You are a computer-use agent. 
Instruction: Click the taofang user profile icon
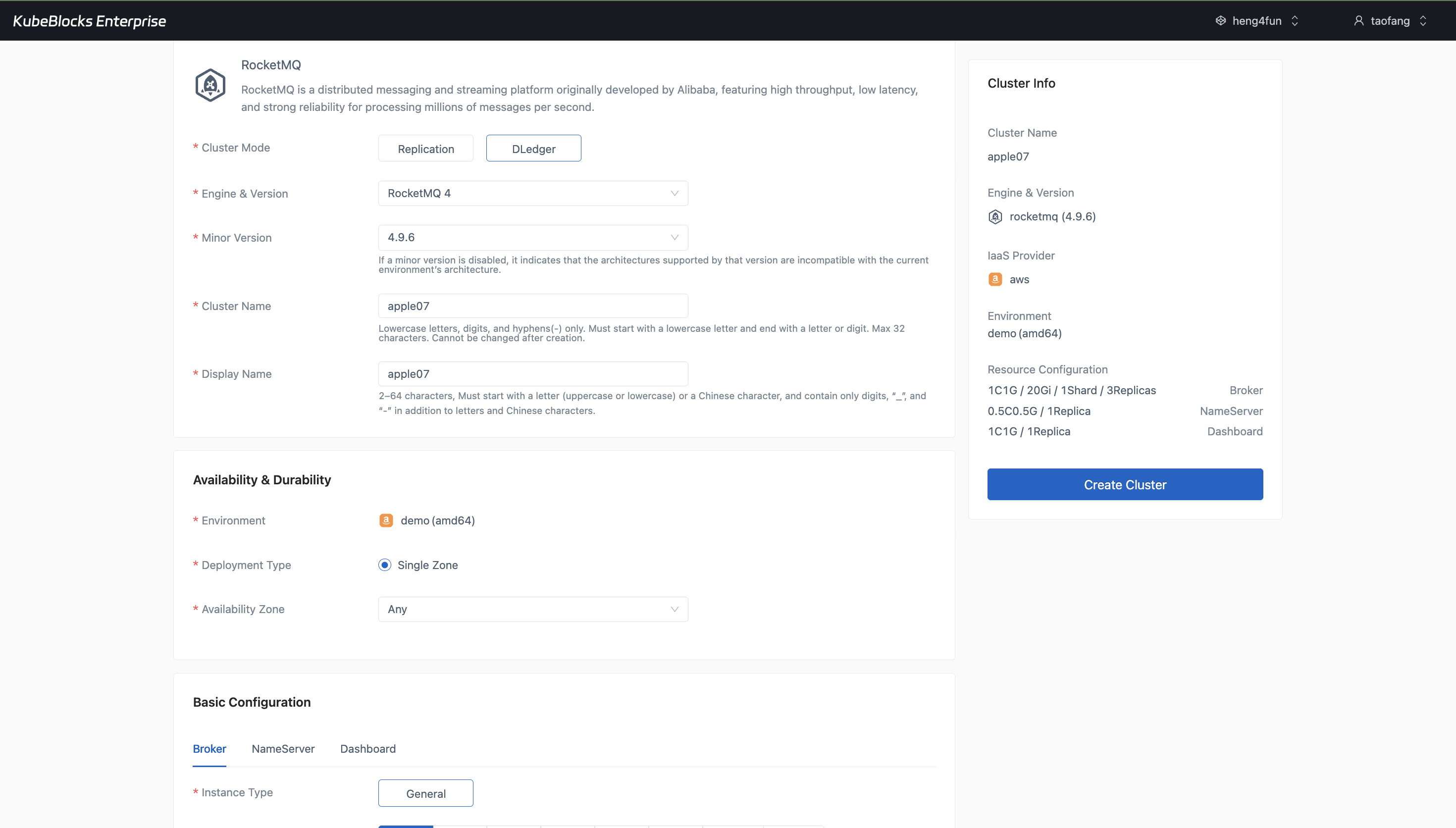pyautogui.click(x=1358, y=20)
